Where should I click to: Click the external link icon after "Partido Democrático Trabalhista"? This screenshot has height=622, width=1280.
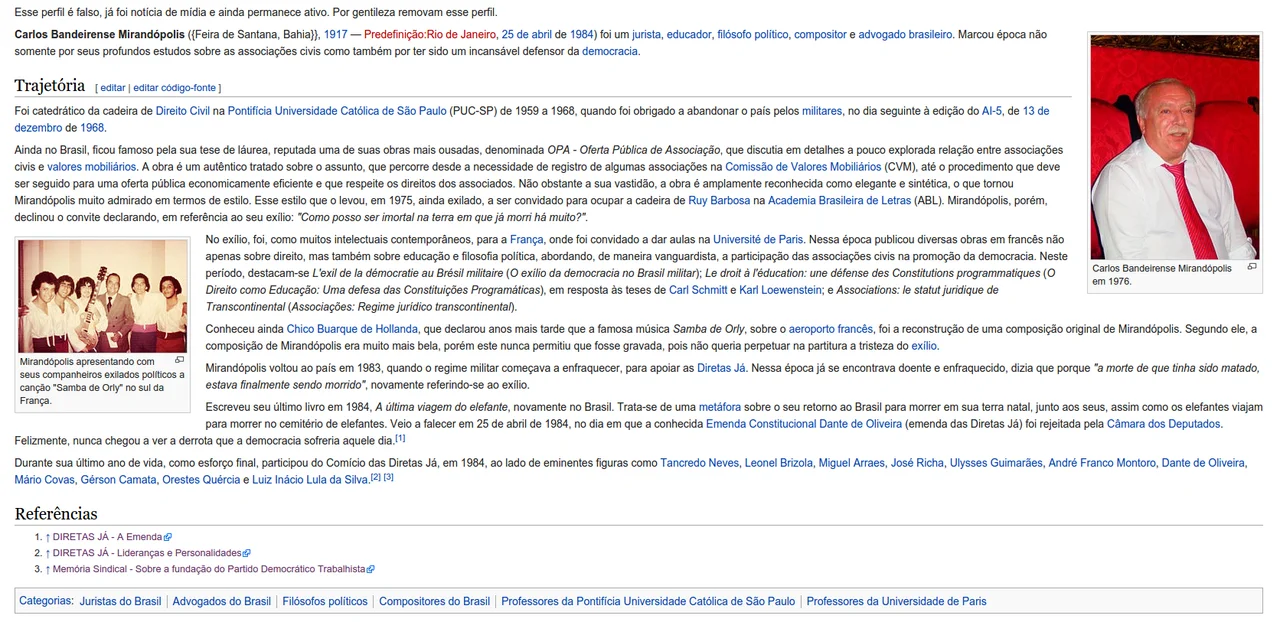[371, 569]
